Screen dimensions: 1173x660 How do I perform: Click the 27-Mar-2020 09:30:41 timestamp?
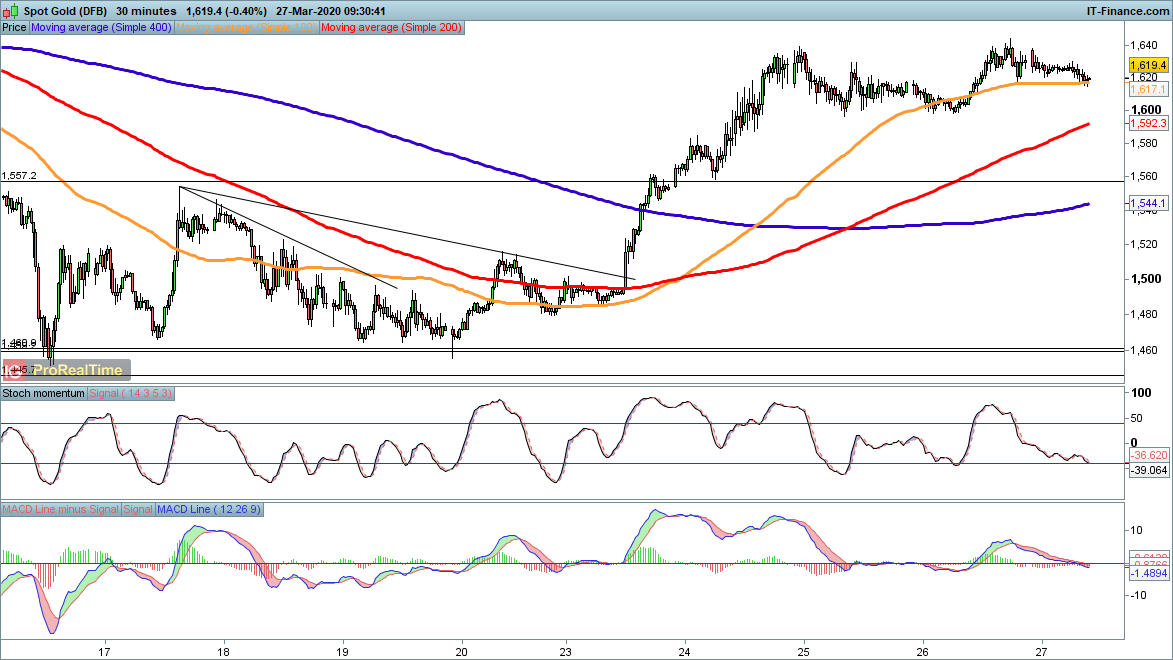331,11
